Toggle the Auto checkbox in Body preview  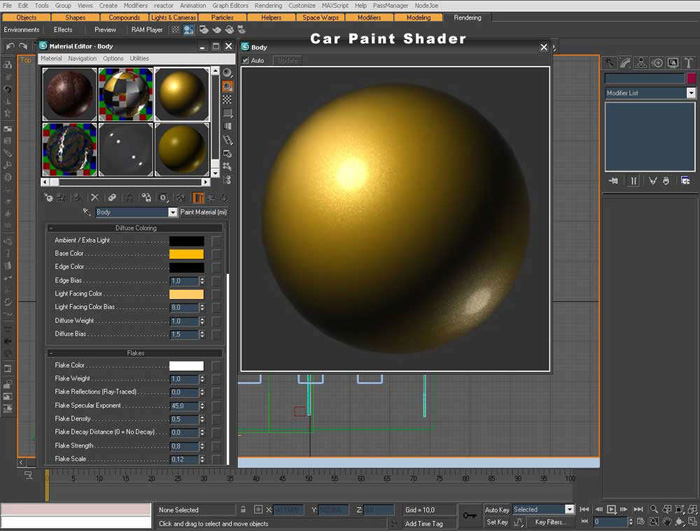[246, 60]
